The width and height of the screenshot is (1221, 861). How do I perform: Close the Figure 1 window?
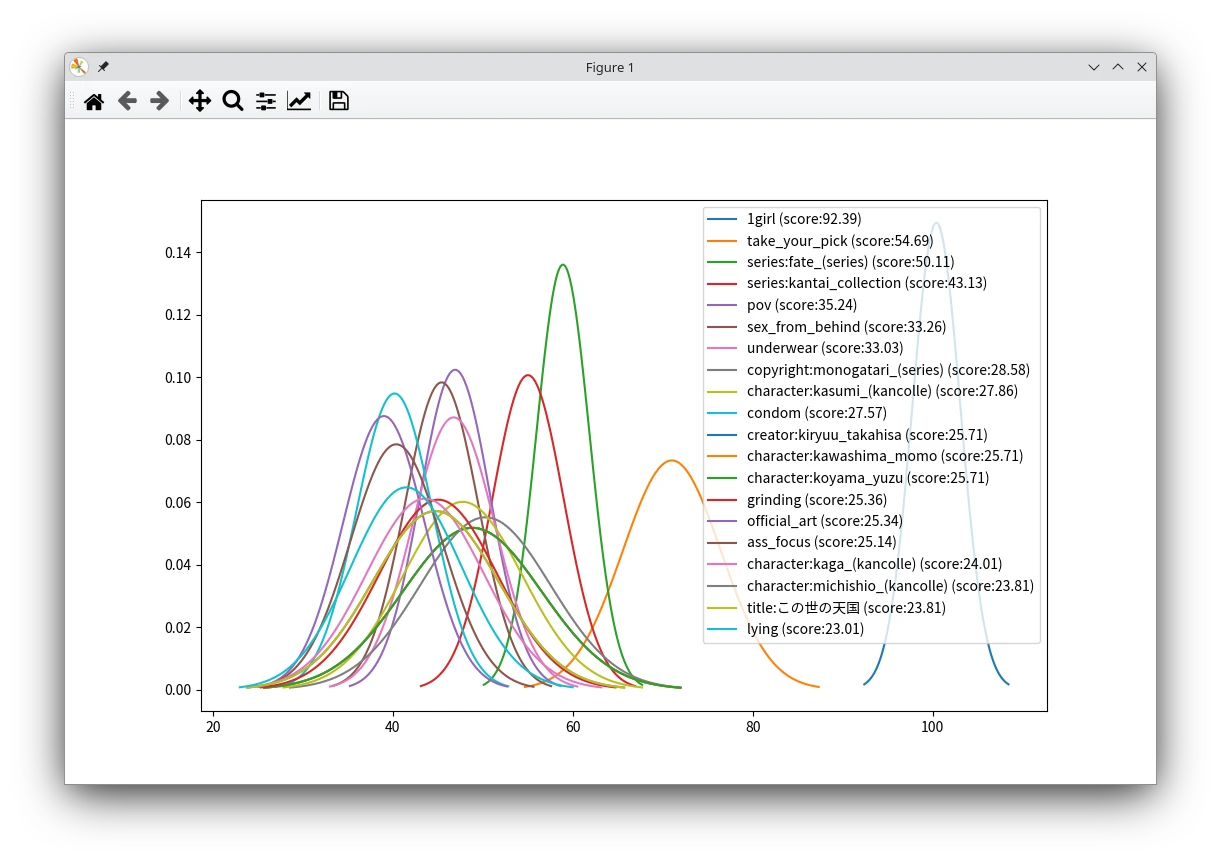(x=1142, y=67)
